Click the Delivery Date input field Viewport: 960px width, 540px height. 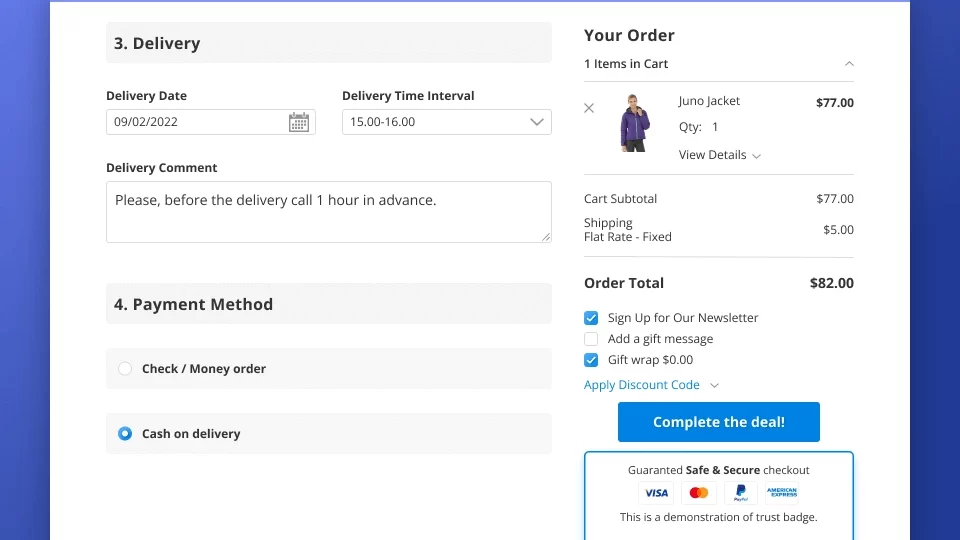click(196, 122)
